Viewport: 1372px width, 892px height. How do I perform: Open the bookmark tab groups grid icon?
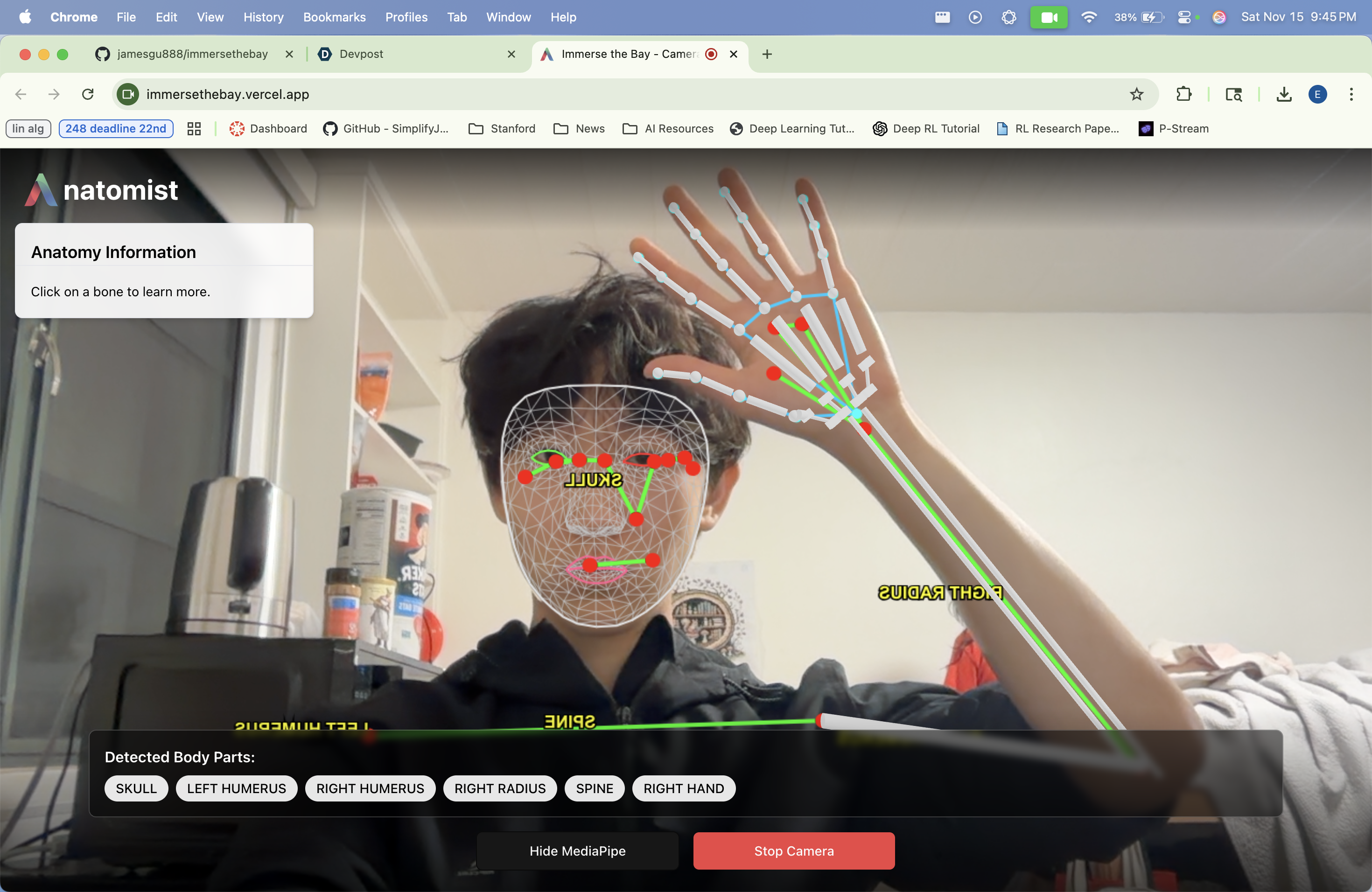194,128
